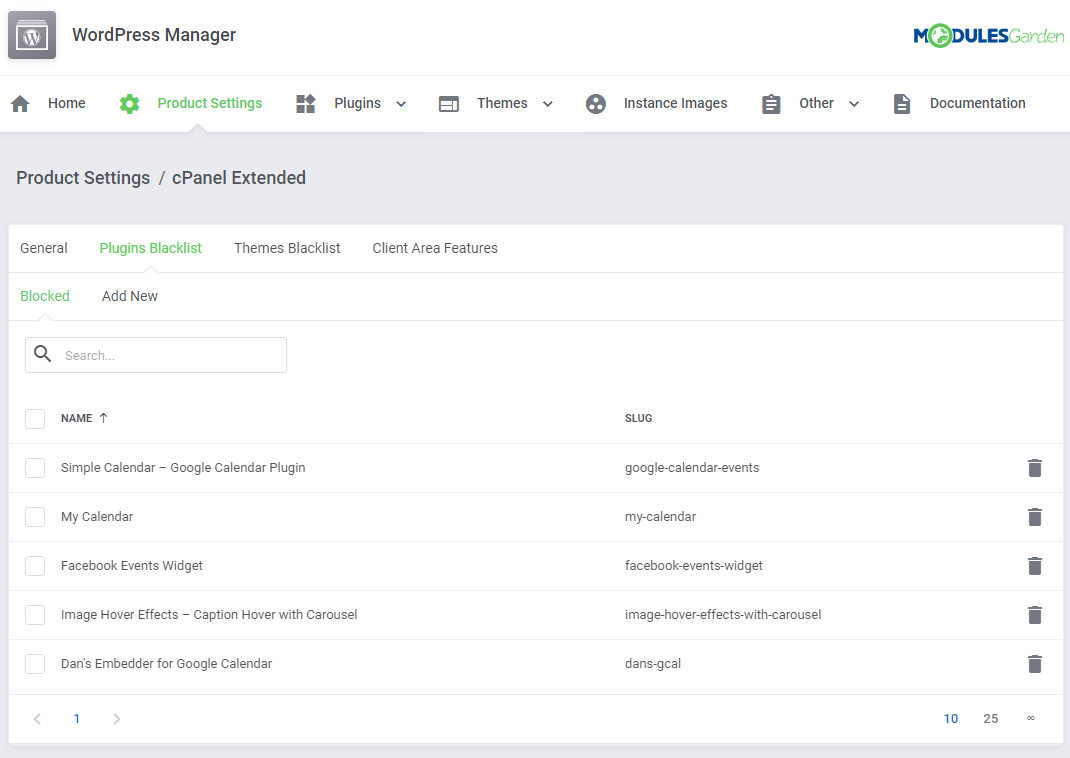Go to next page arrow
The image size is (1070, 758).
coord(117,718)
